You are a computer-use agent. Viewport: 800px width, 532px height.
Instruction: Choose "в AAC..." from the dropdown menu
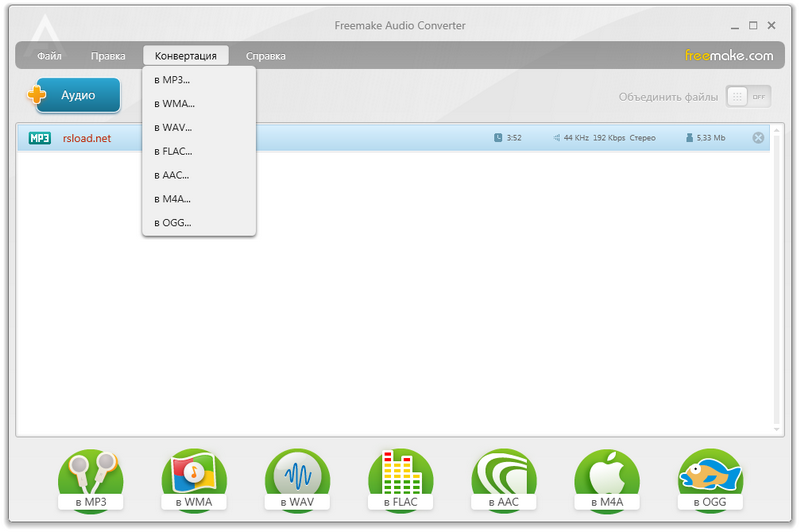pos(199,175)
